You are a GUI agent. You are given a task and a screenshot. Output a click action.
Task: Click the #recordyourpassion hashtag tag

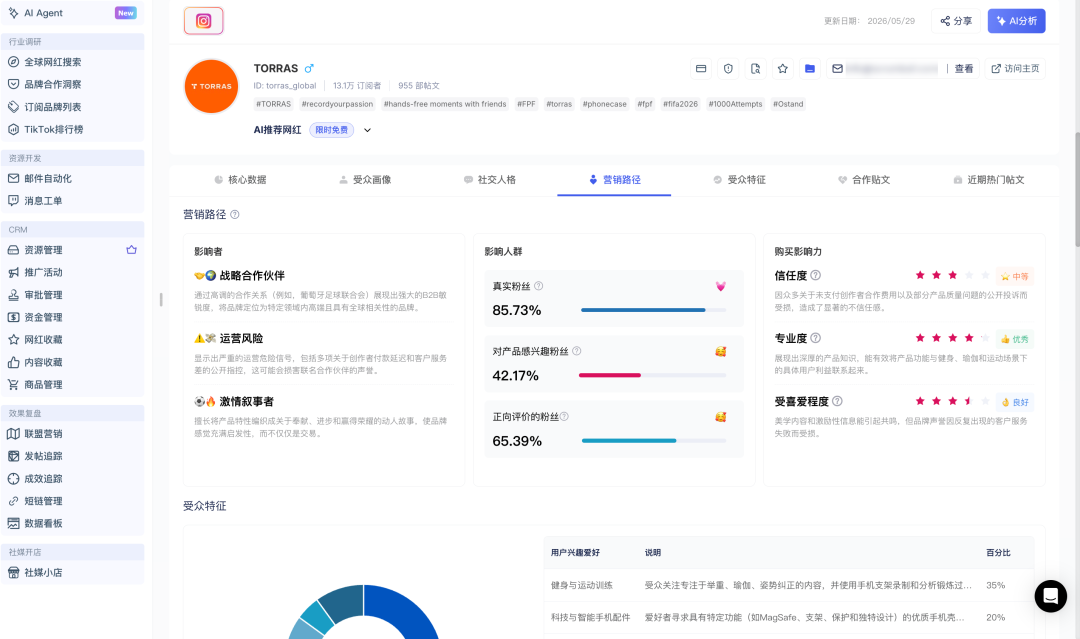click(x=337, y=104)
